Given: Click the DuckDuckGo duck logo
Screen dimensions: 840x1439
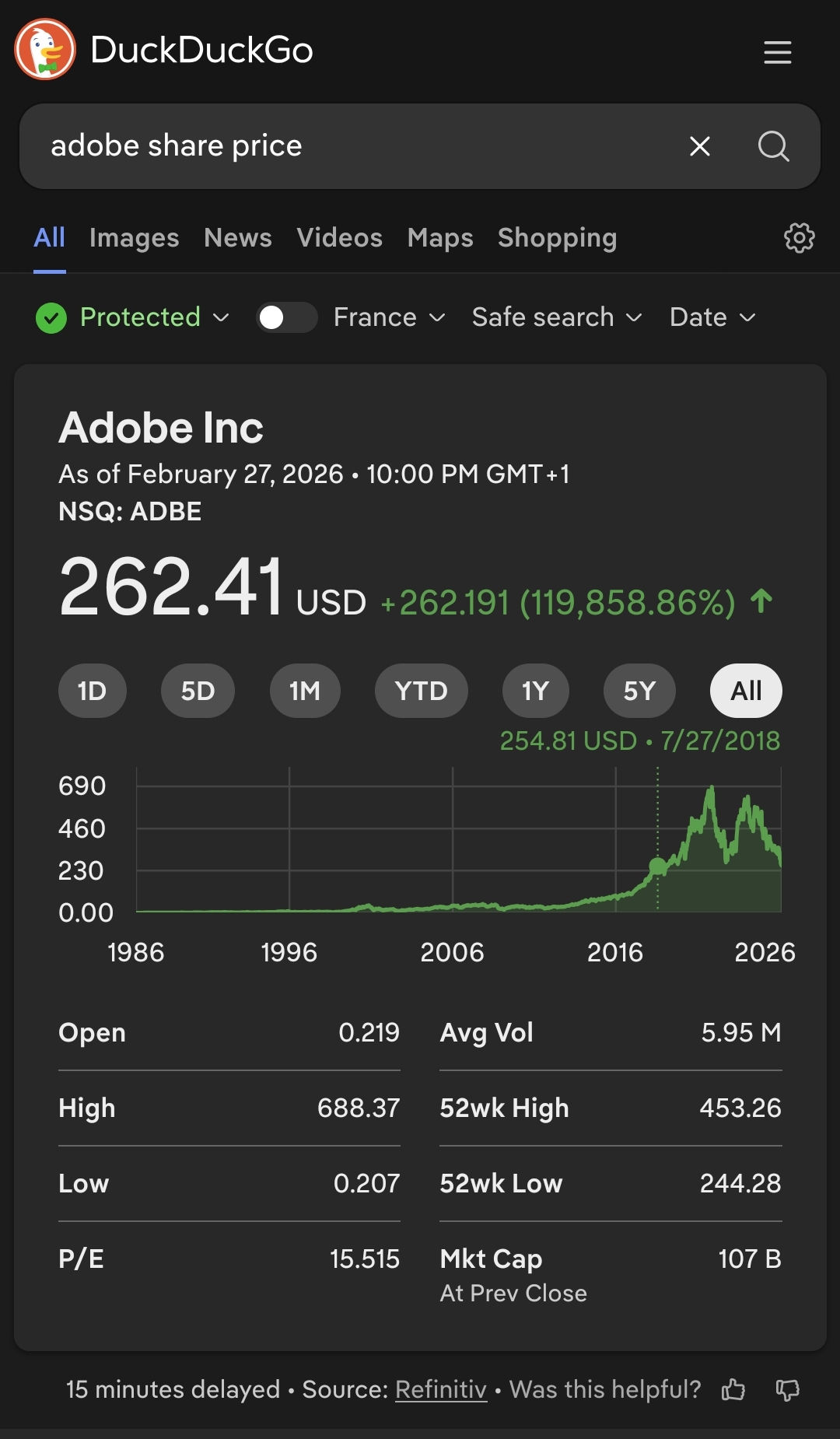Looking at the screenshot, I should [x=45, y=50].
